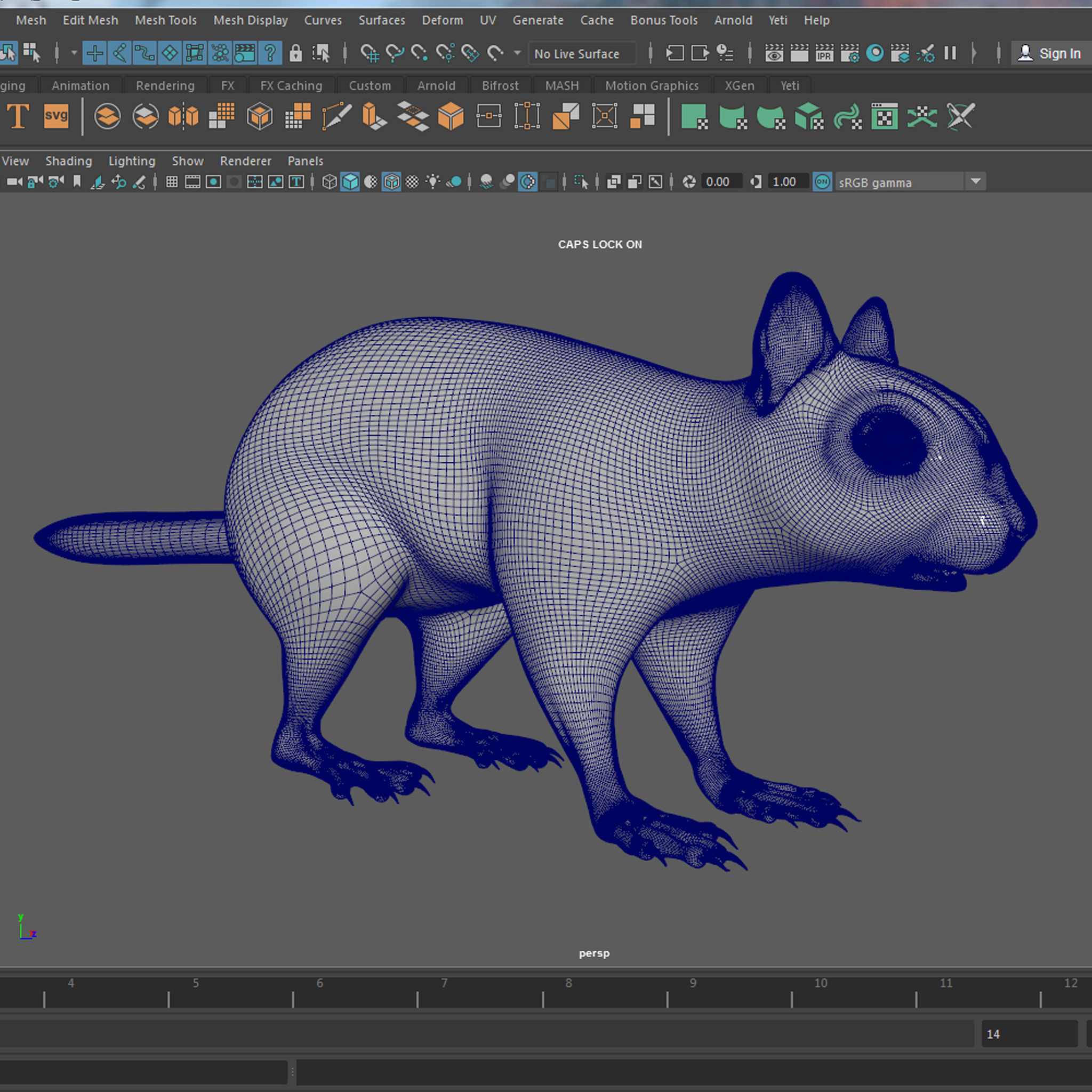This screenshot has width=1092, height=1092.
Task: Select the Cut and Sew UV tool
Action: coord(961,116)
